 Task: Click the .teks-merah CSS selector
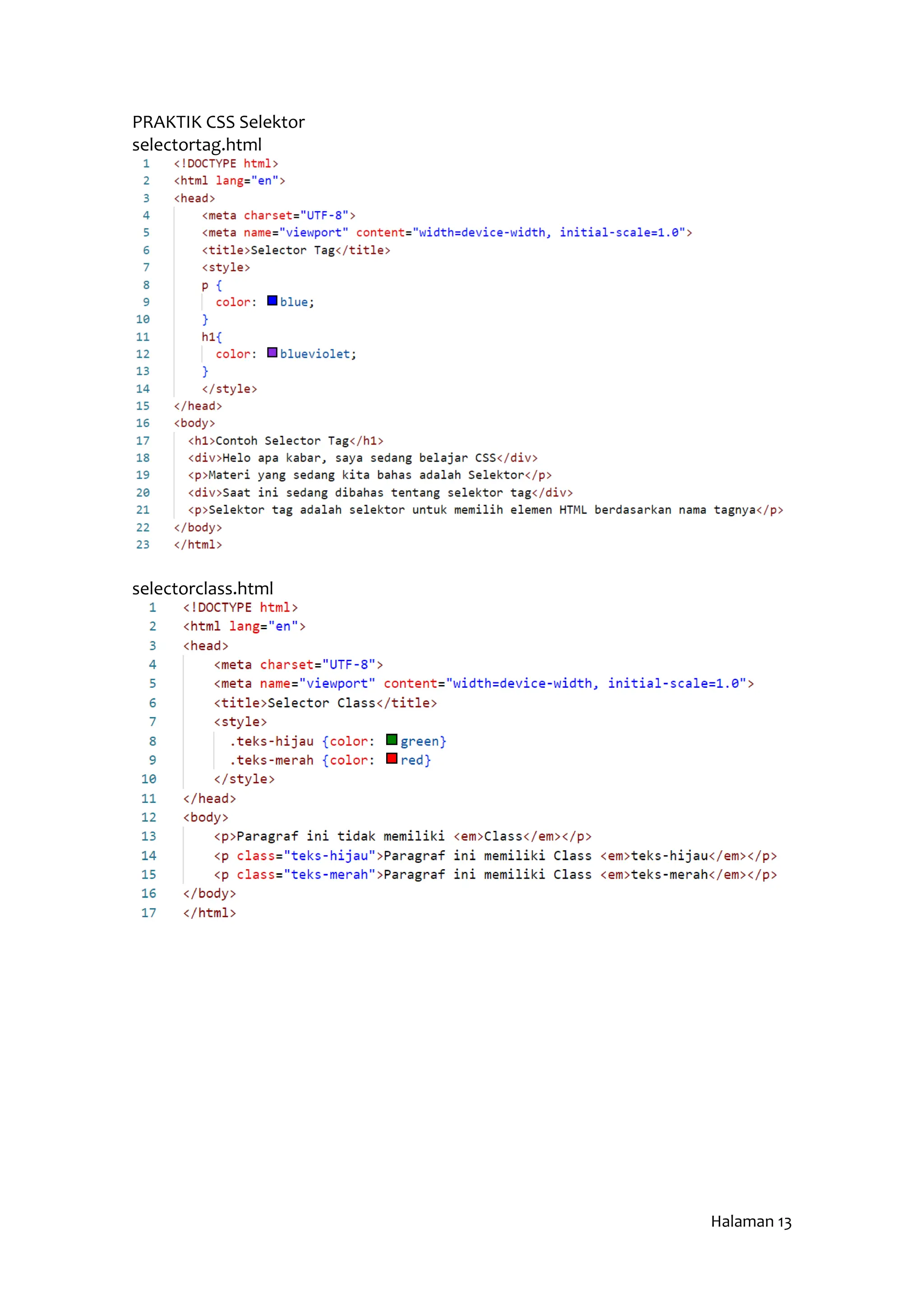pos(272,760)
